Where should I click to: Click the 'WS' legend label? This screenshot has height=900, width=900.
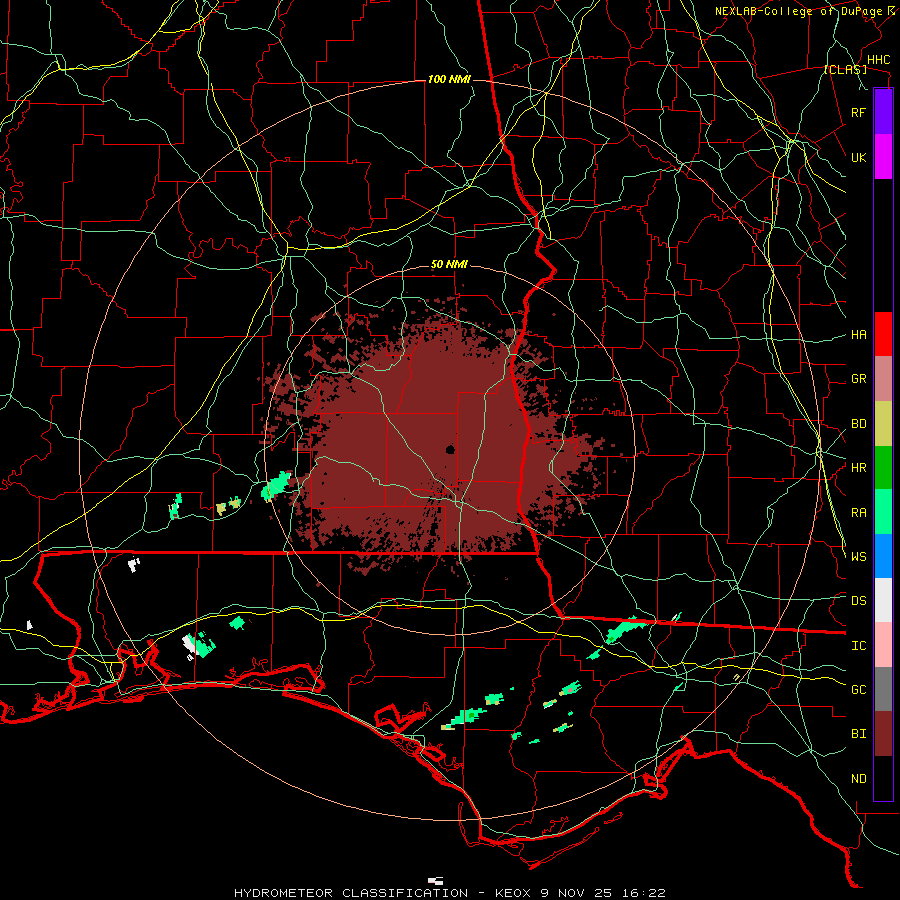point(858,557)
